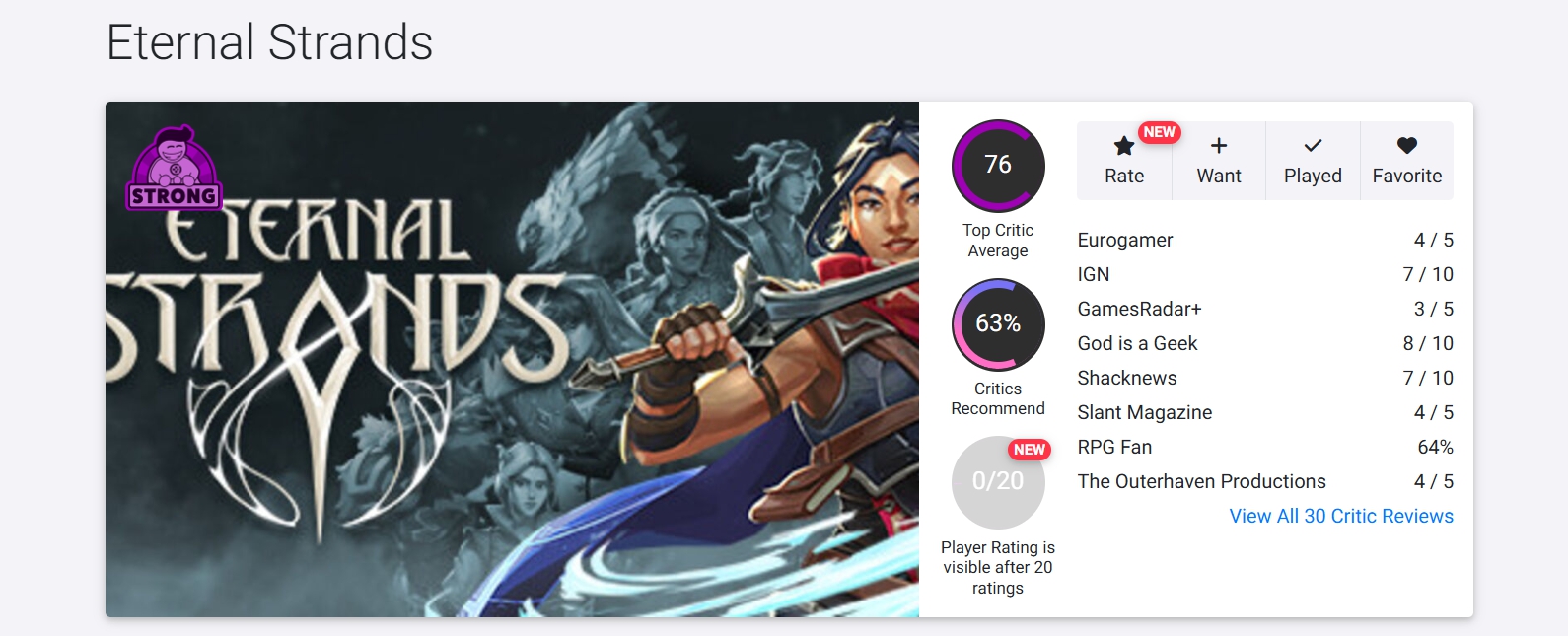Click the 76 Top Critic Average circle
This screenshot has height=636, width=1568.
coord(998,166)
